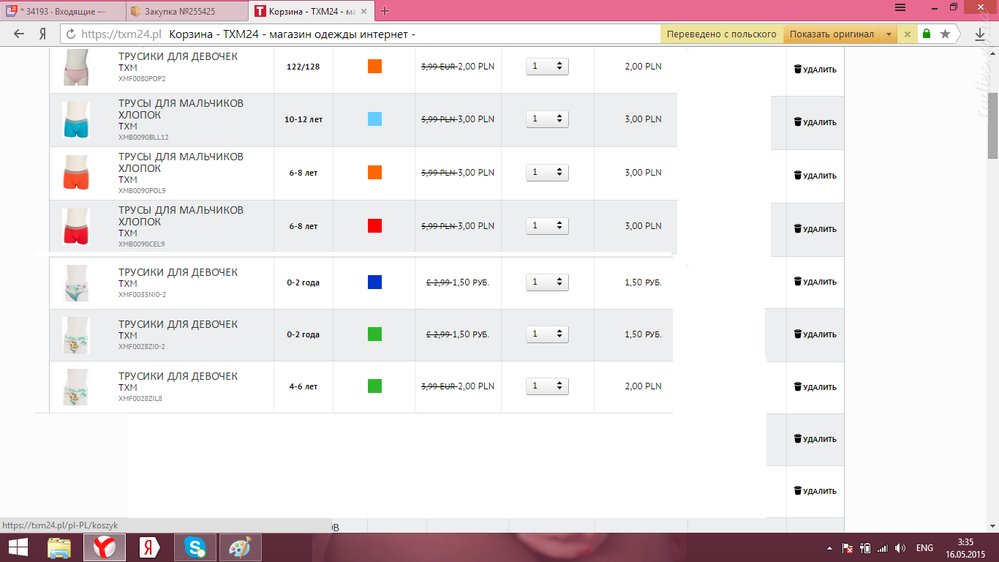Delete the green 0-2 года girls' item
This screenshot has width=999, height=562.
(x=815, y=335)
